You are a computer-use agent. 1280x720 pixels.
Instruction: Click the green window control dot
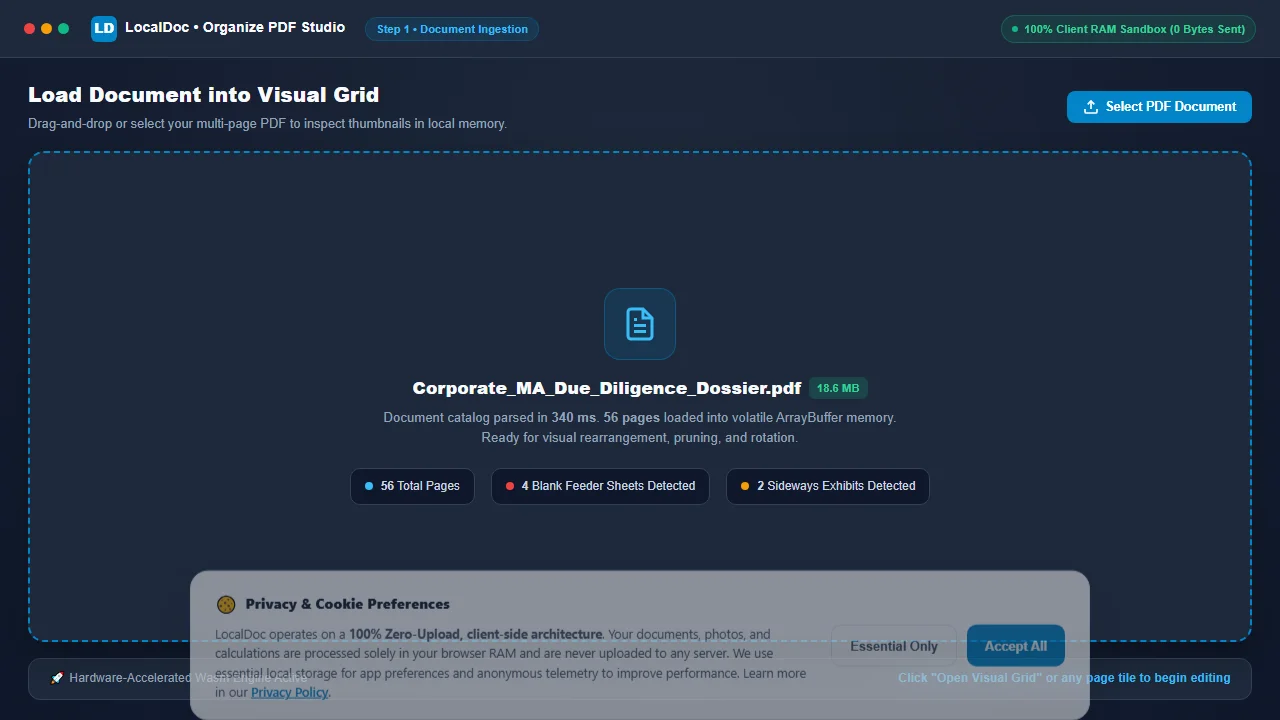pyautogui.click(x=63, y=29)
